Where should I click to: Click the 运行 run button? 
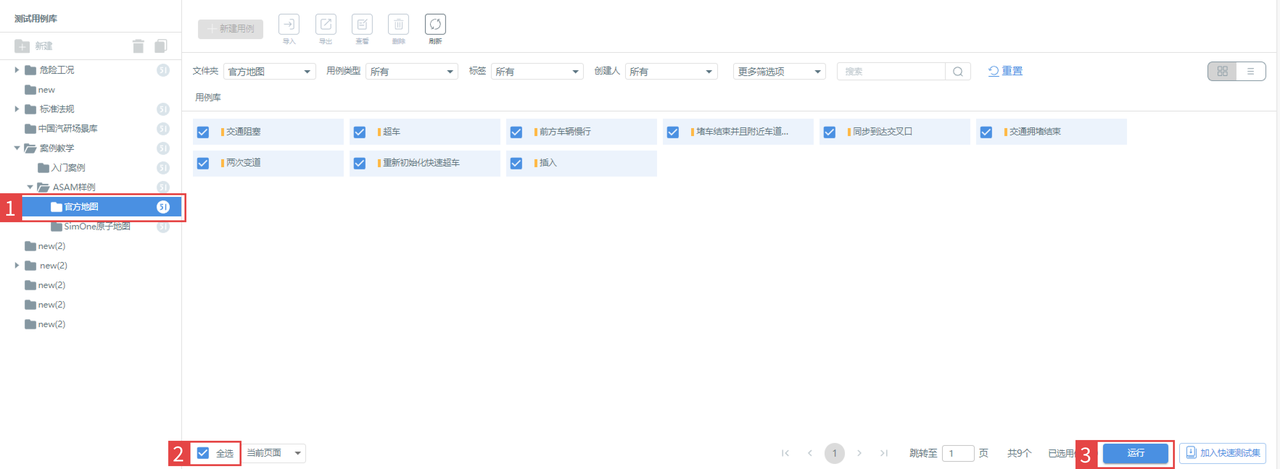tap(1135, 453)
